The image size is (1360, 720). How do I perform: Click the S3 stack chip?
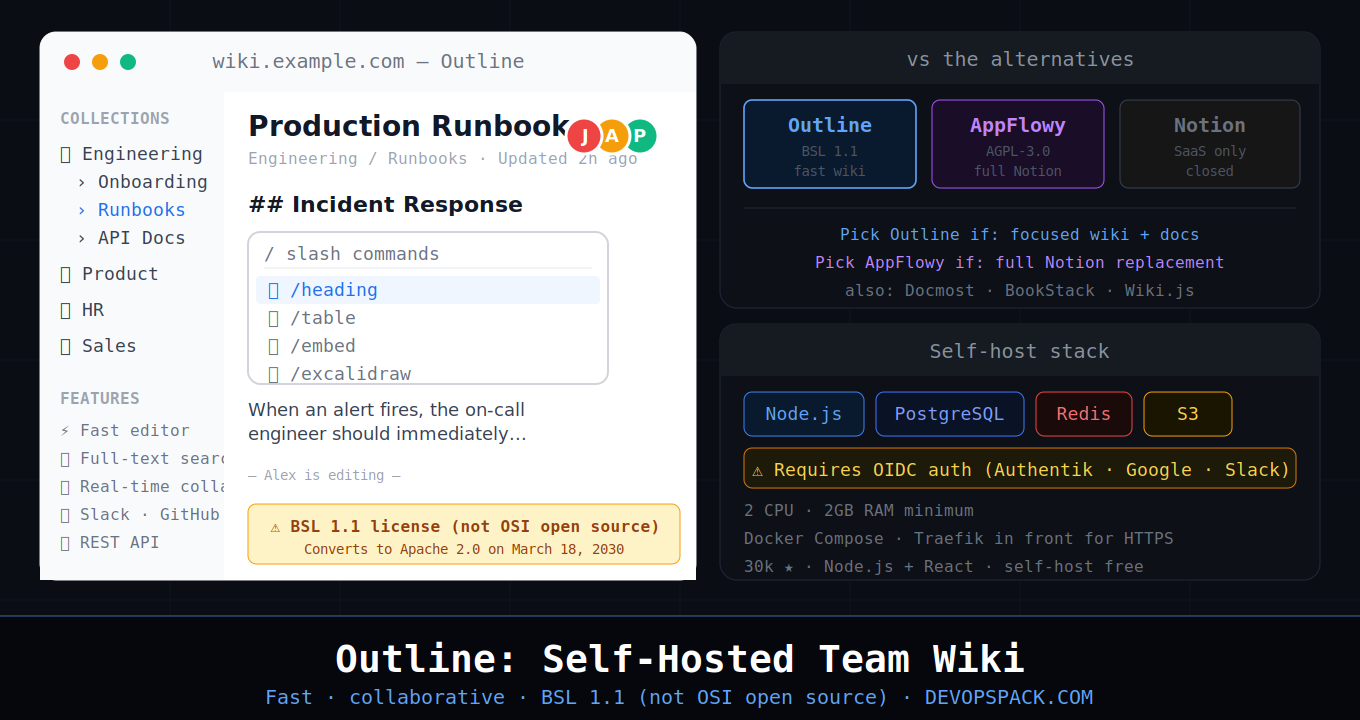click(1188, 414)
